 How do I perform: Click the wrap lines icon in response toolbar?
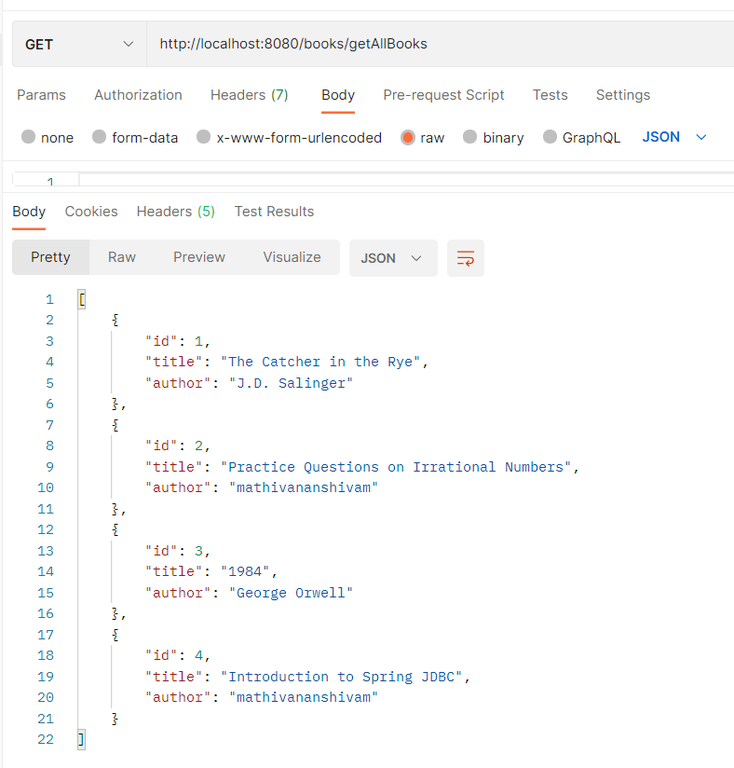point(465,258)
